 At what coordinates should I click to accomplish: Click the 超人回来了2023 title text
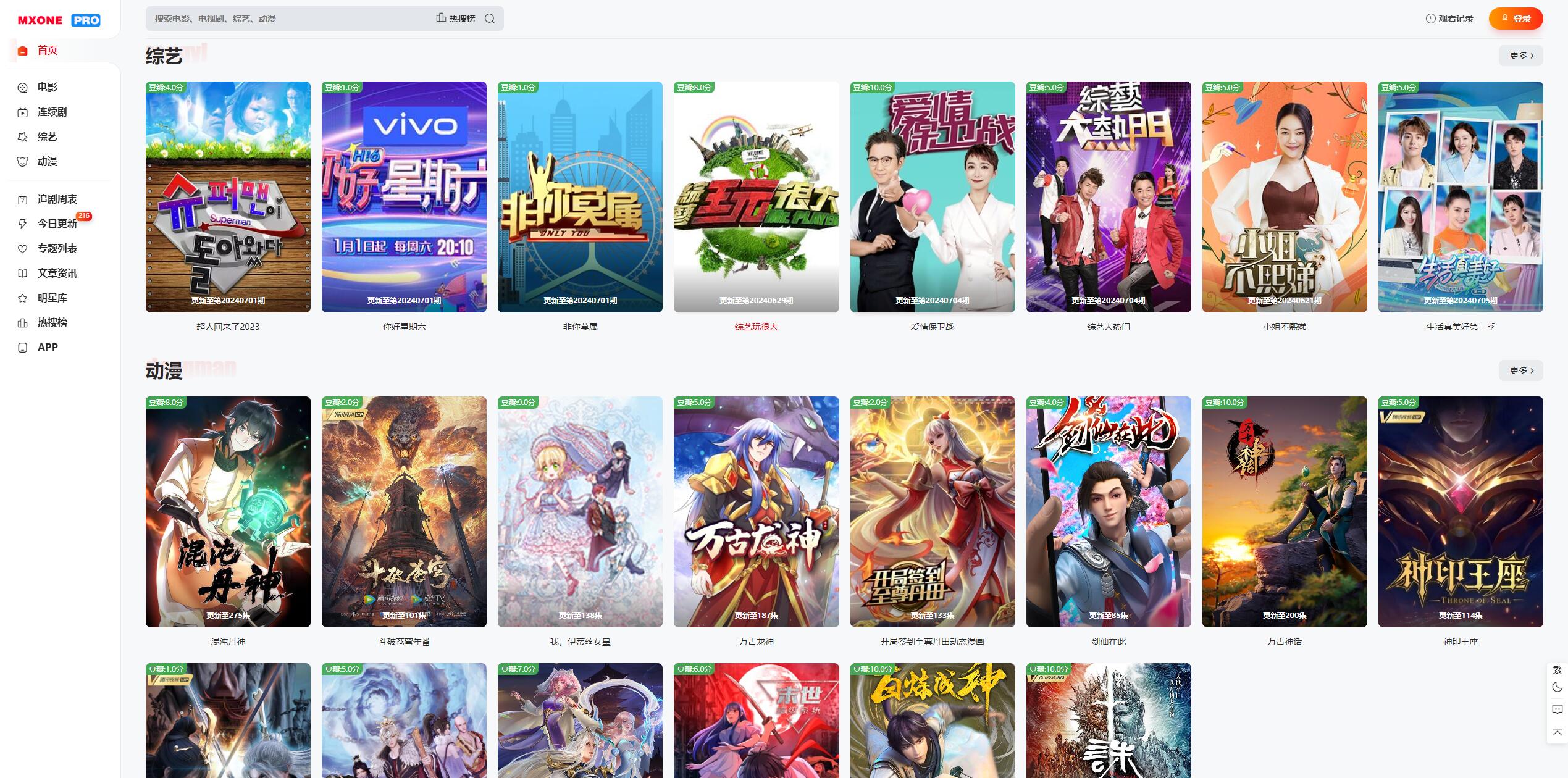pyautogui.click(x=228, y=327)
